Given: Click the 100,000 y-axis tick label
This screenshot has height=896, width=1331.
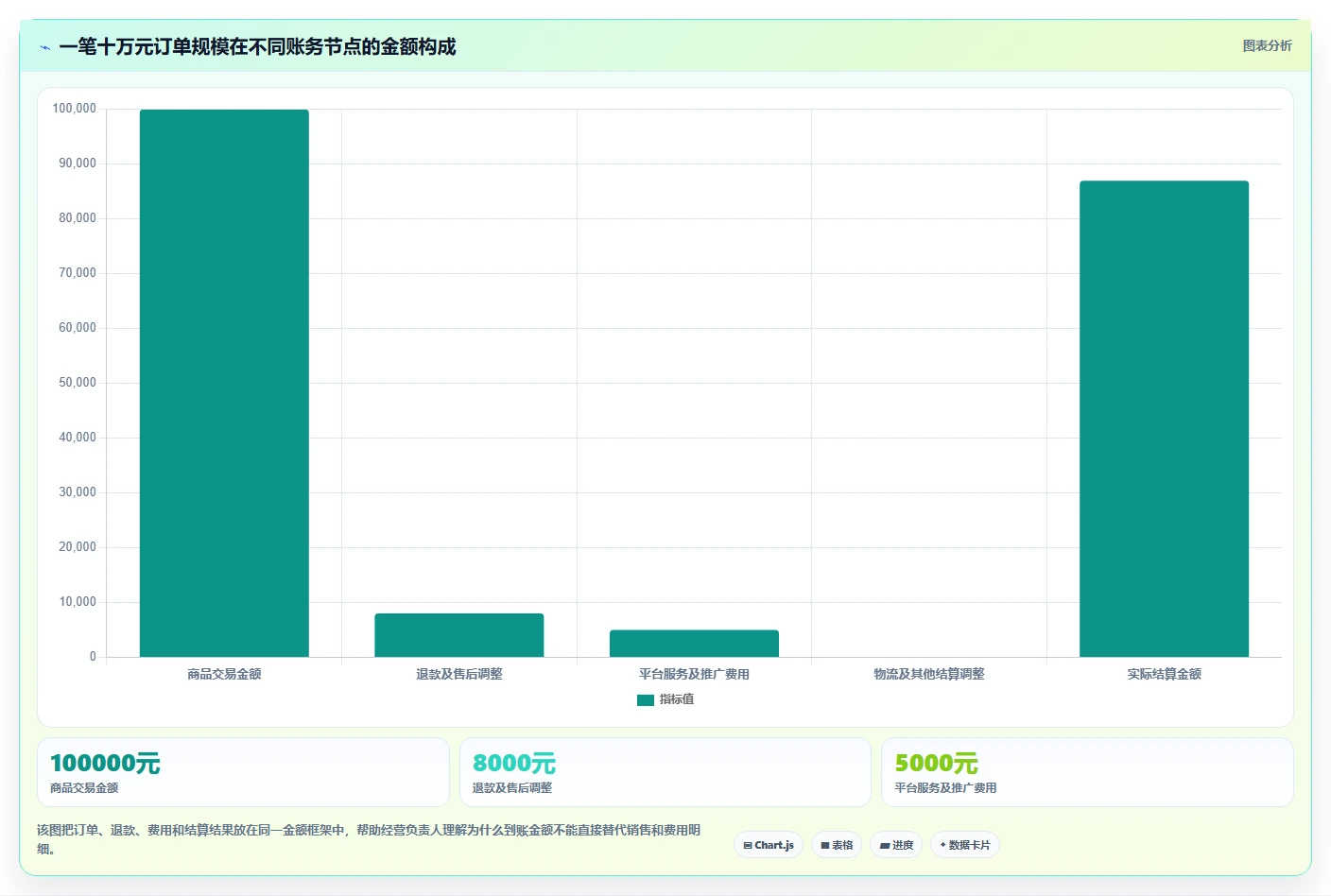Looking at the screenshot, I should (74, 109).
